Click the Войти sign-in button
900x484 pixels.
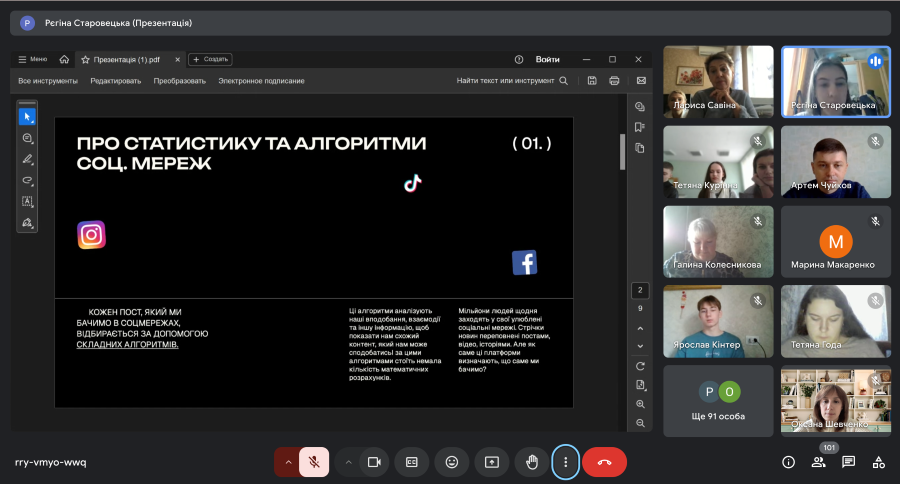548,59
